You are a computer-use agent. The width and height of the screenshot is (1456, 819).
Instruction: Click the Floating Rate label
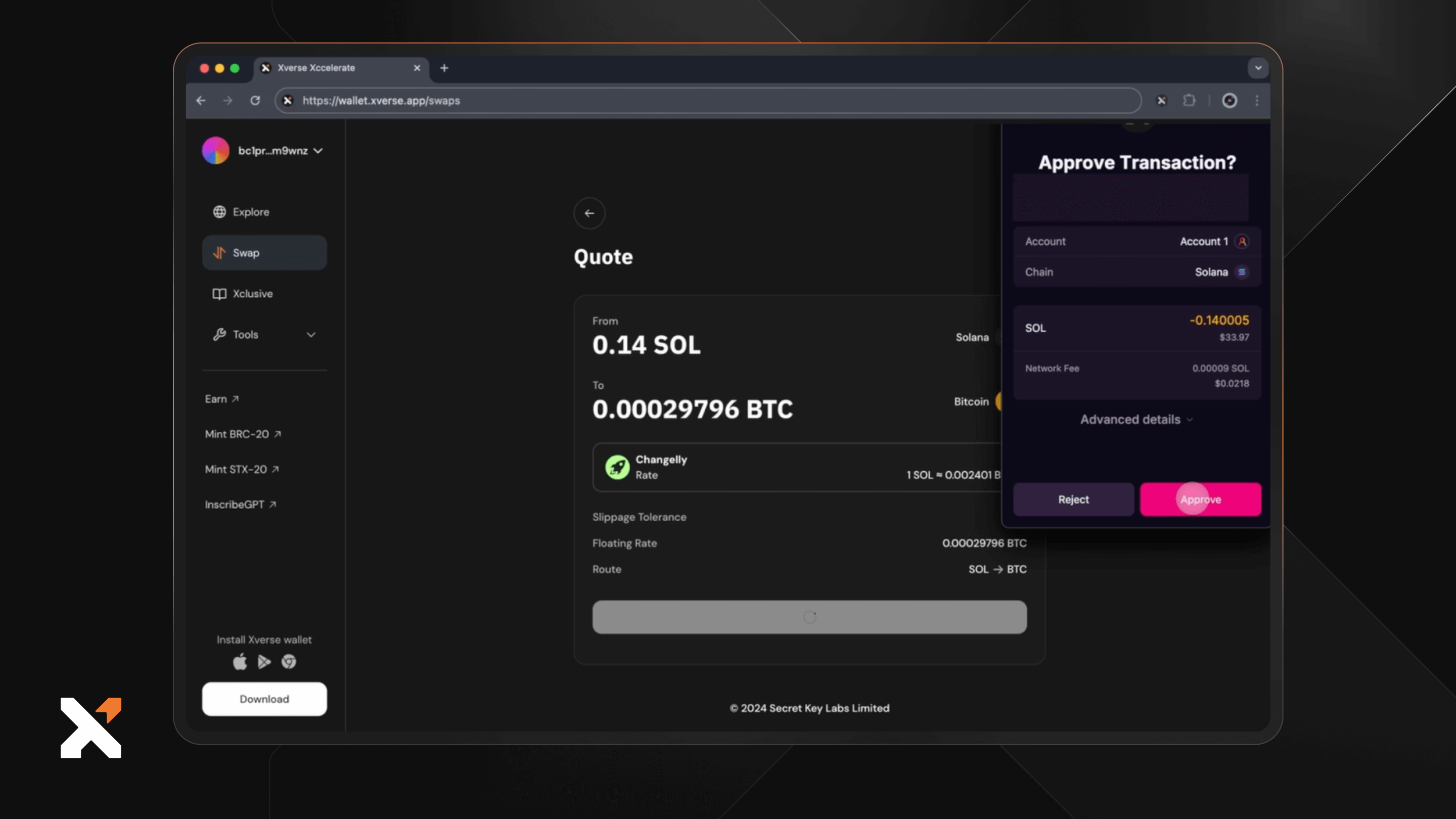(x=624, y=543)
